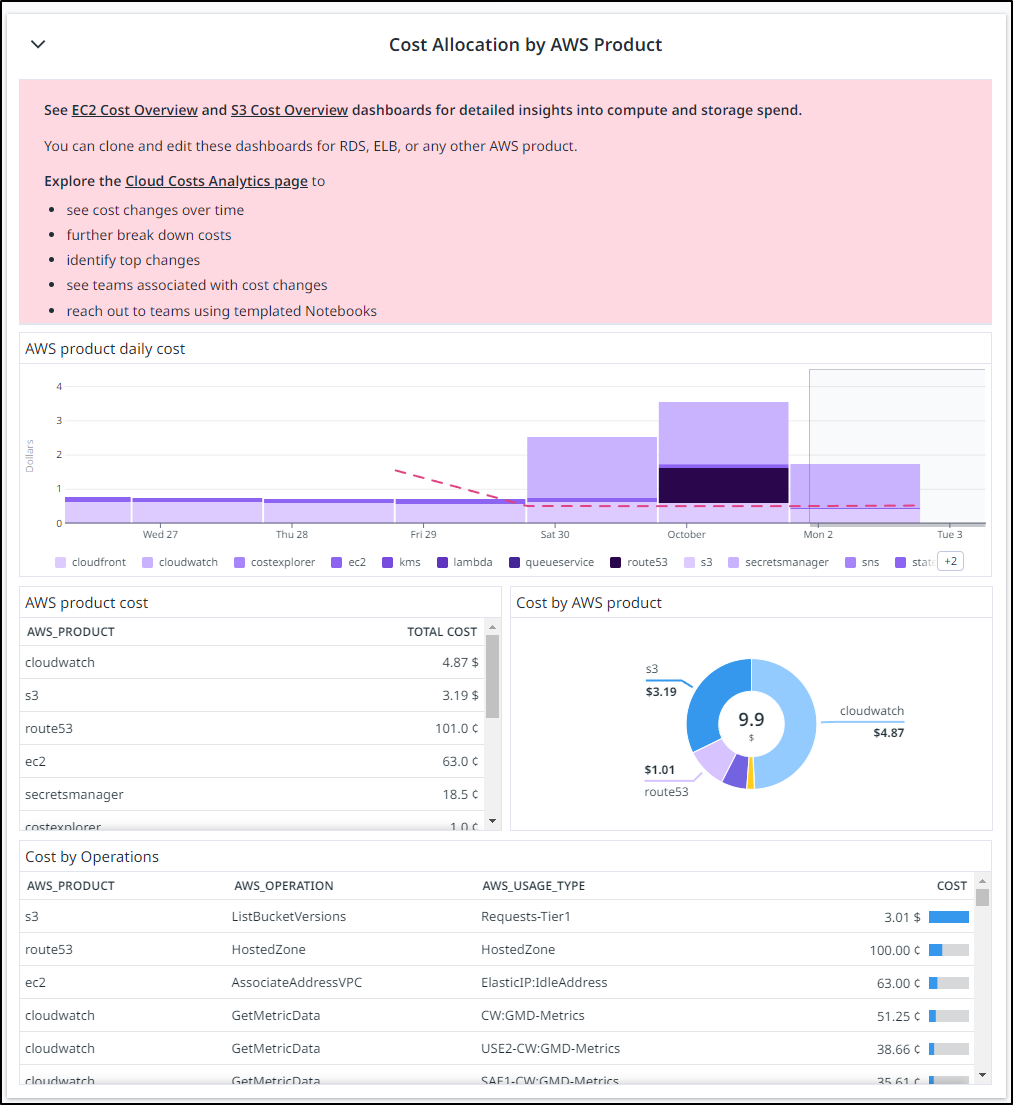Click the cloudwatch $4.87 donut label
The image size is (1013, 1105).
[x=871, y=722]
